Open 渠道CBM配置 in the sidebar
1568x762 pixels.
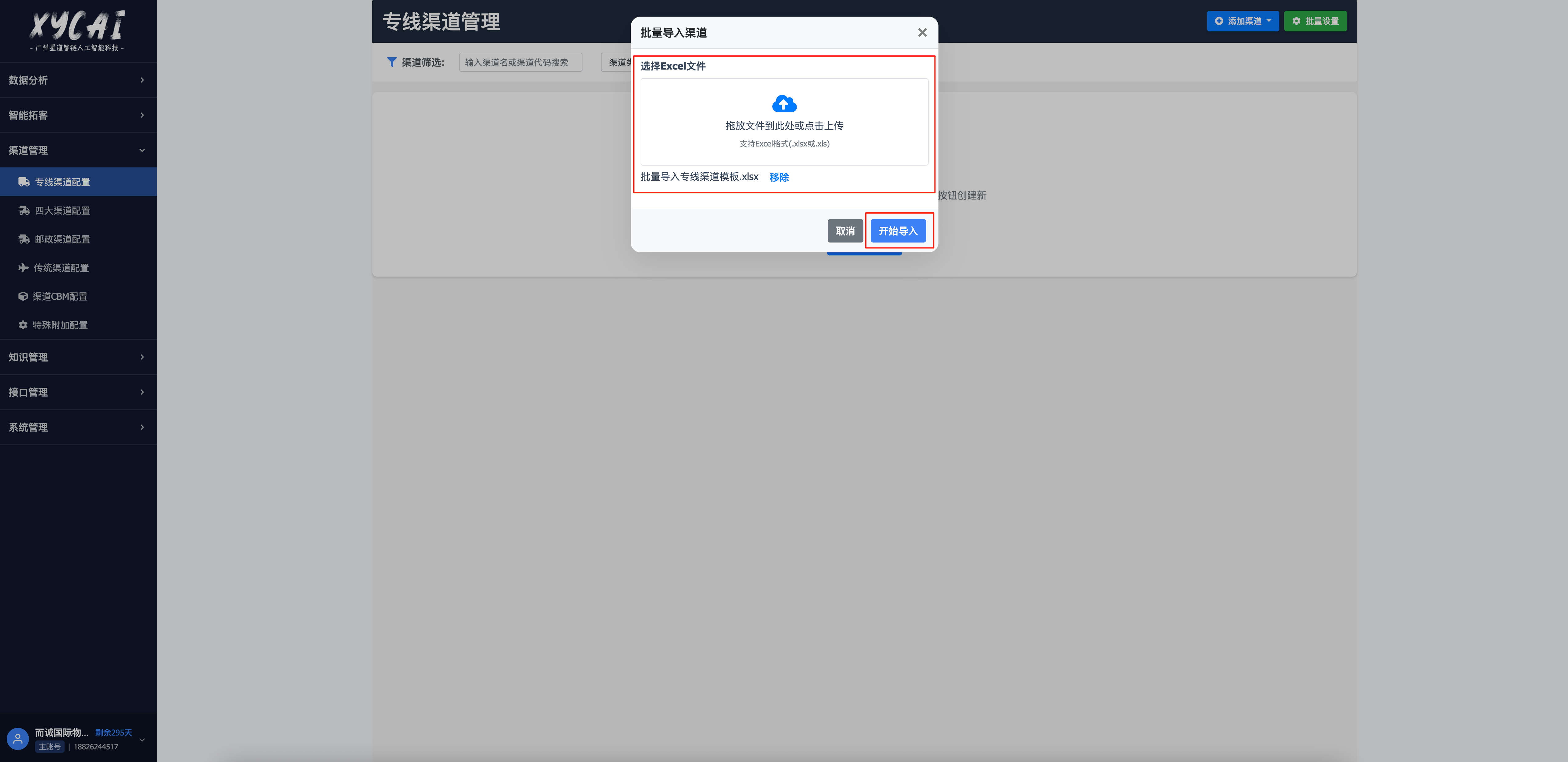tap(78, 296)
